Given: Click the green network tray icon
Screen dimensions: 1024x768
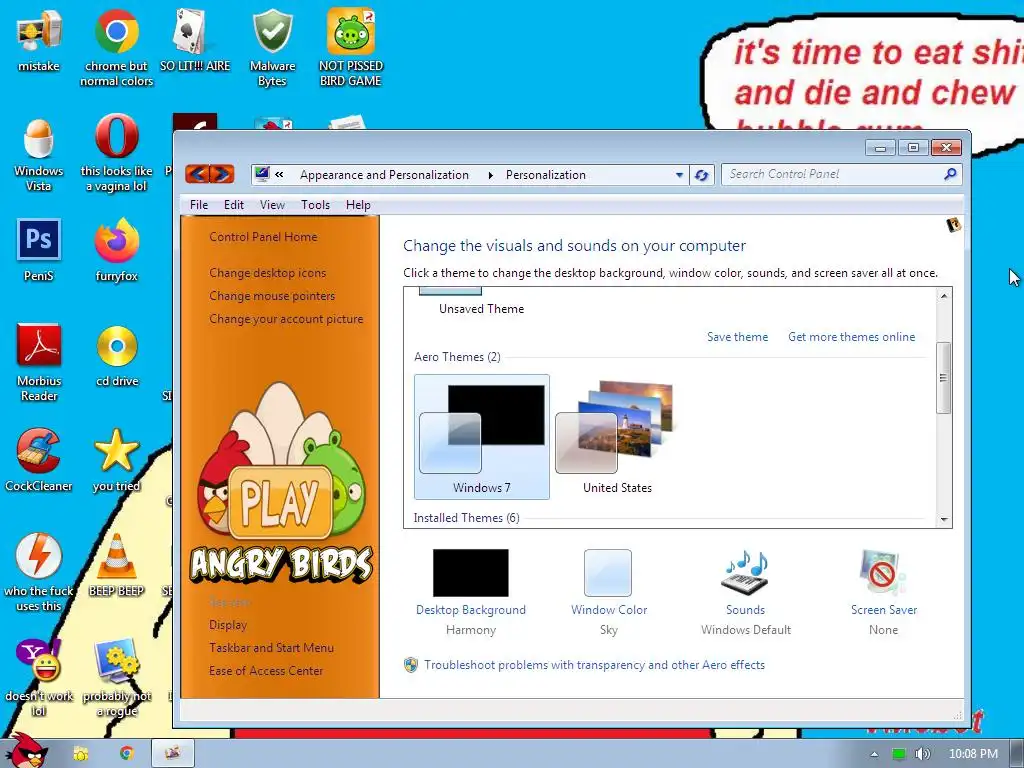Looking at the screenshot, I should click(x=899, y=754).
